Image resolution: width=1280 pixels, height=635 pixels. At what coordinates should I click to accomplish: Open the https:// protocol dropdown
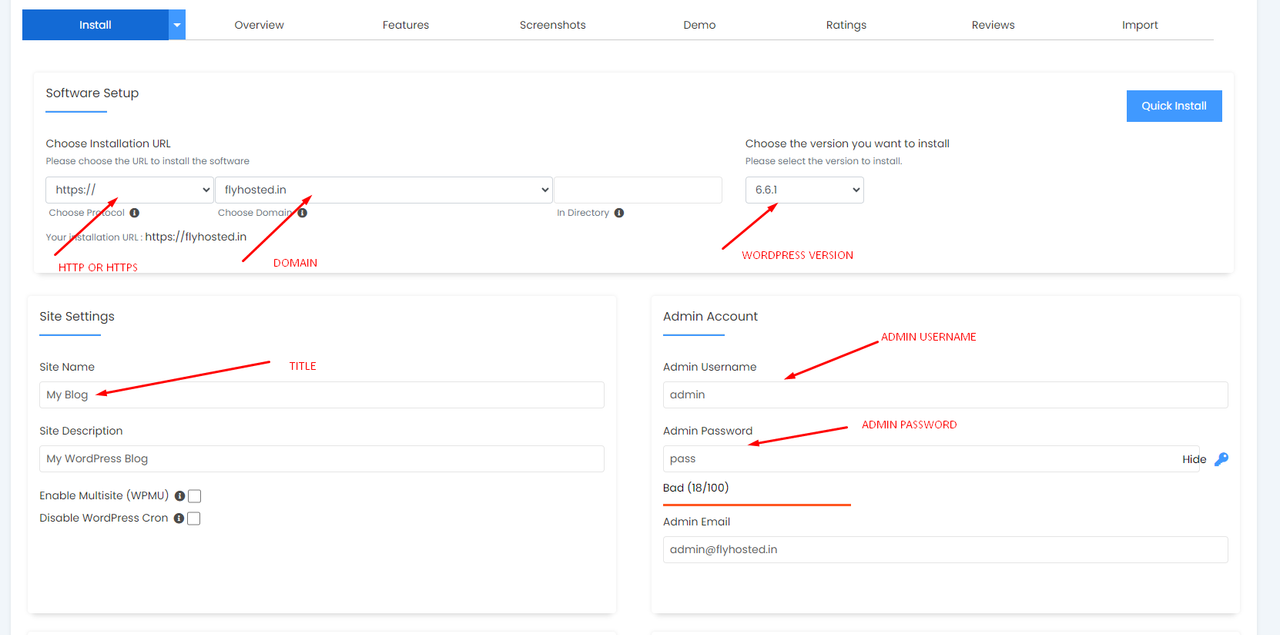(x=129, y=190)
